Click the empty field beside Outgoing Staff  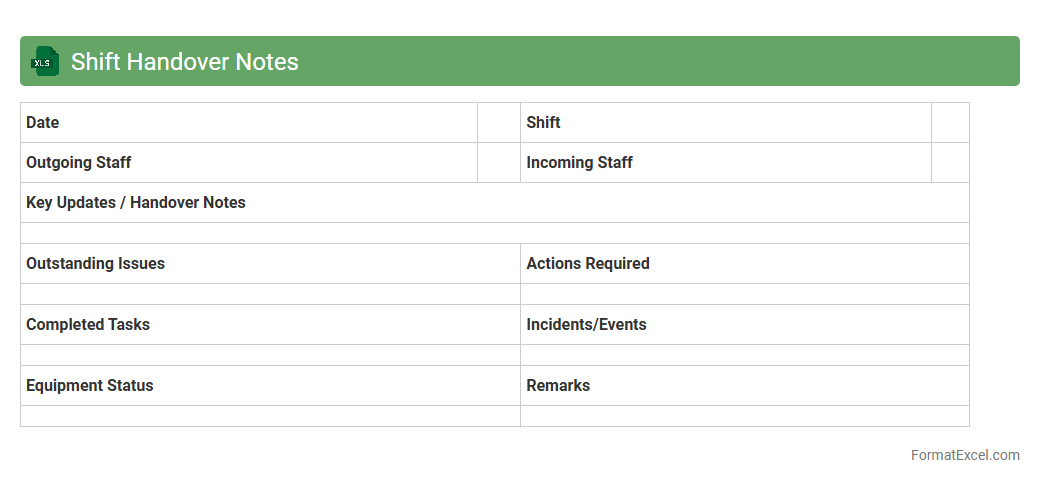click(499, 163)
